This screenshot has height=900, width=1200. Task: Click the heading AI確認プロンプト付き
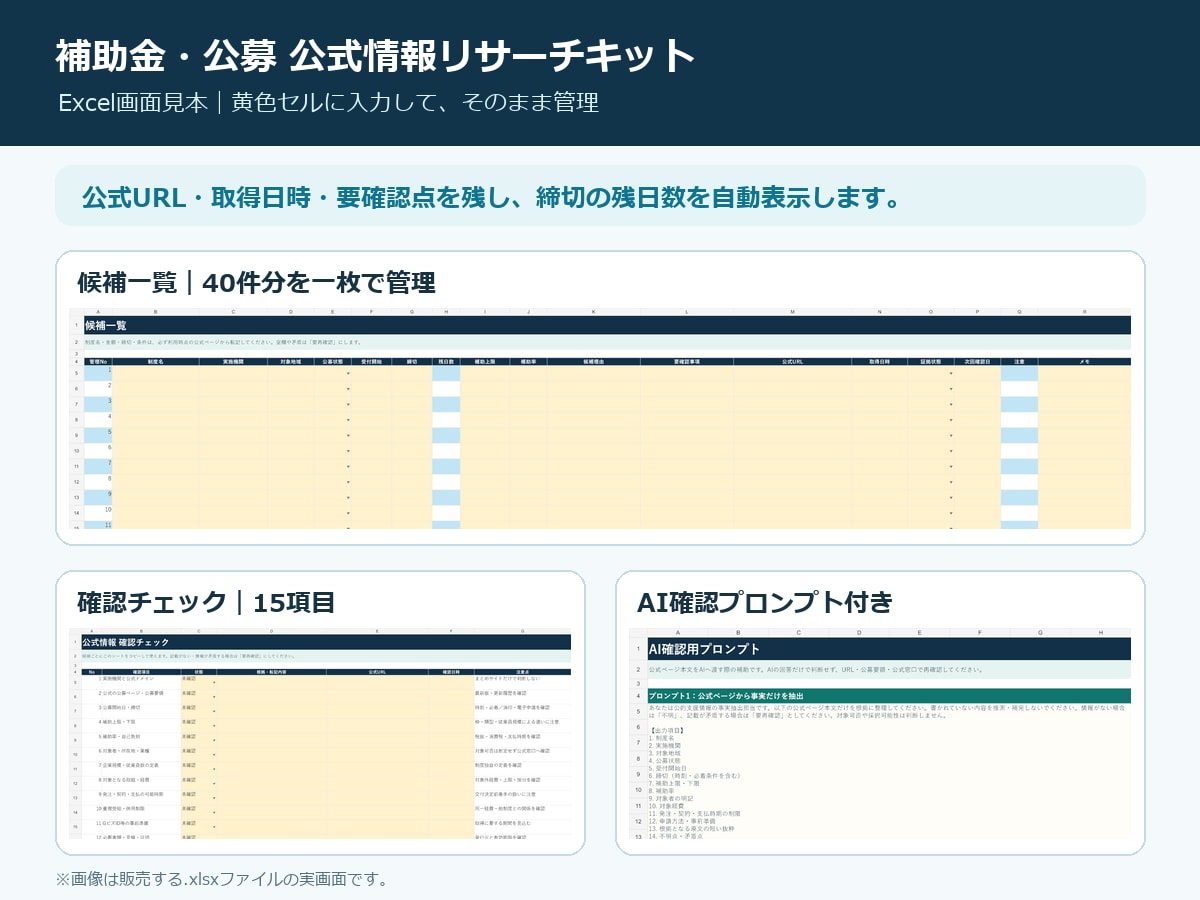[764, 602]
